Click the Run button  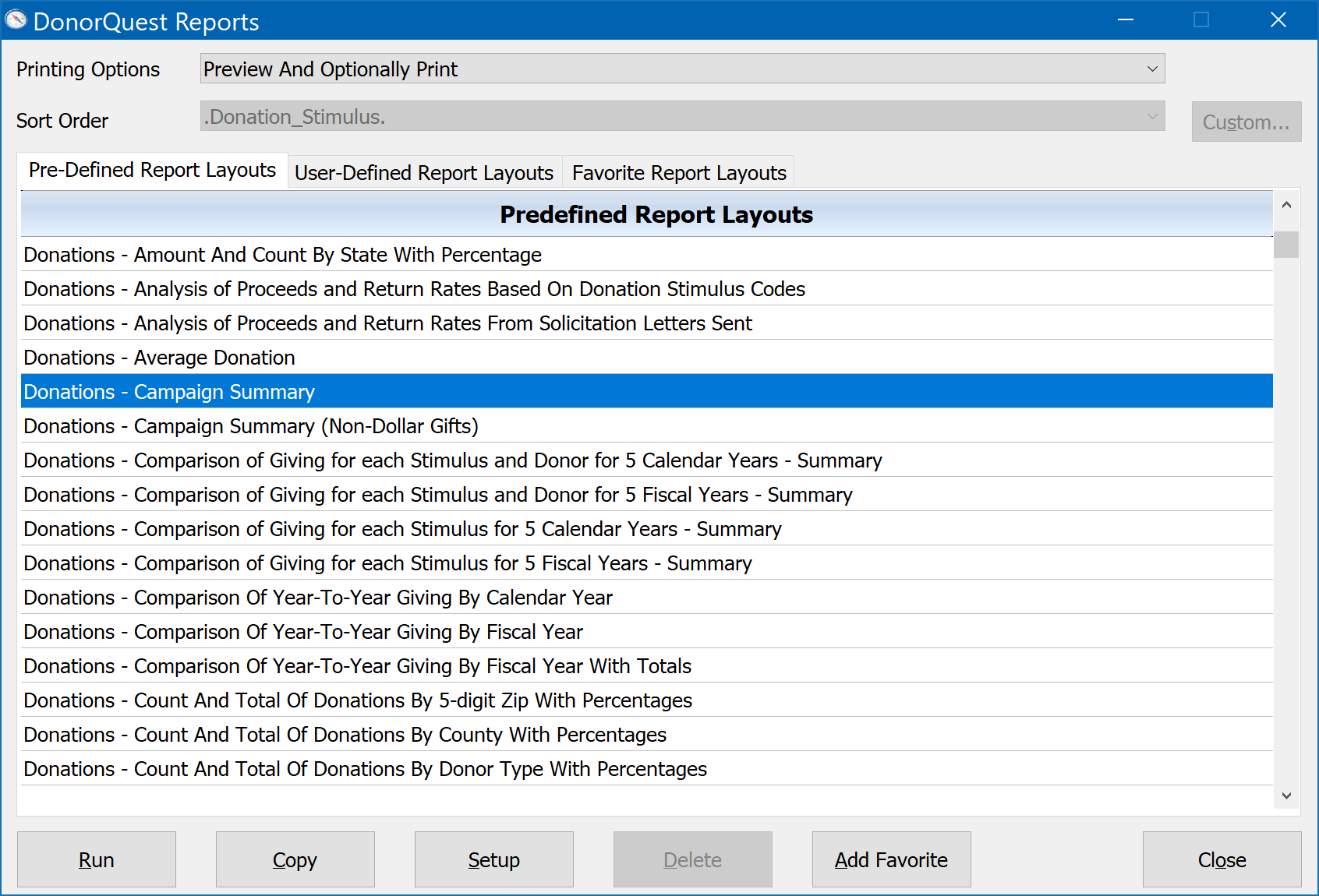[97, 859]
